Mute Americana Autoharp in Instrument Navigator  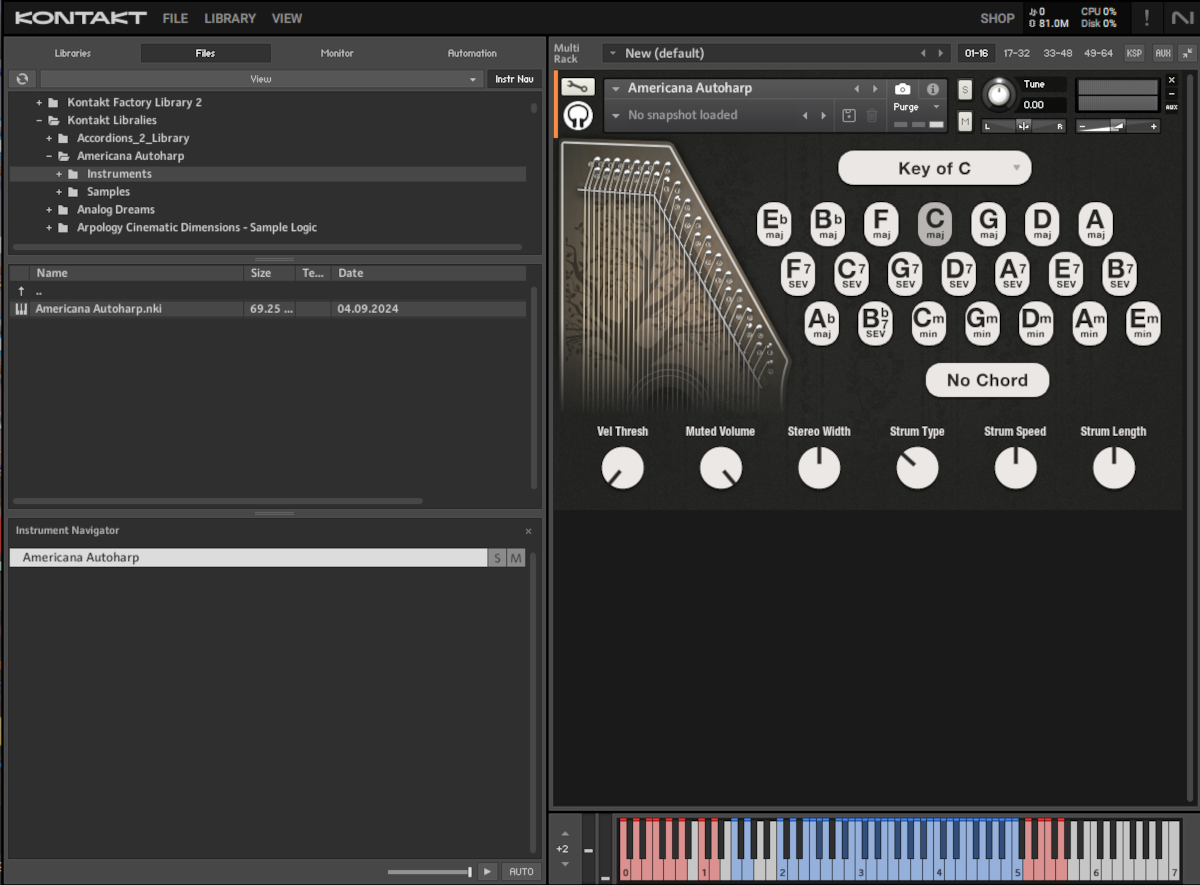pyautogui.click(x=516, y=558)
